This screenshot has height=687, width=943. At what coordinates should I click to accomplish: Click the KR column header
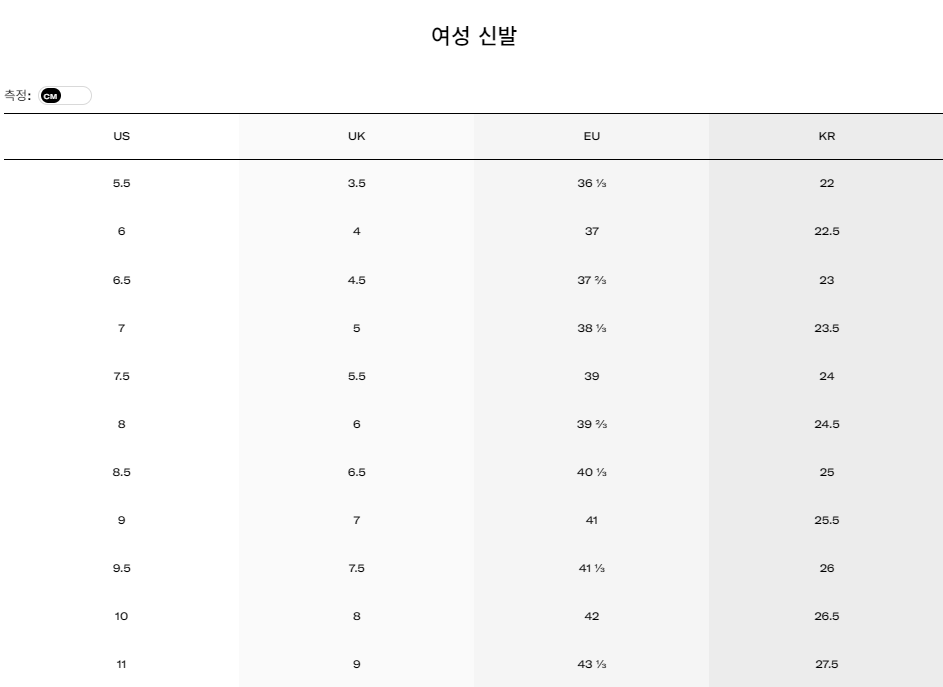coord(826,136)
